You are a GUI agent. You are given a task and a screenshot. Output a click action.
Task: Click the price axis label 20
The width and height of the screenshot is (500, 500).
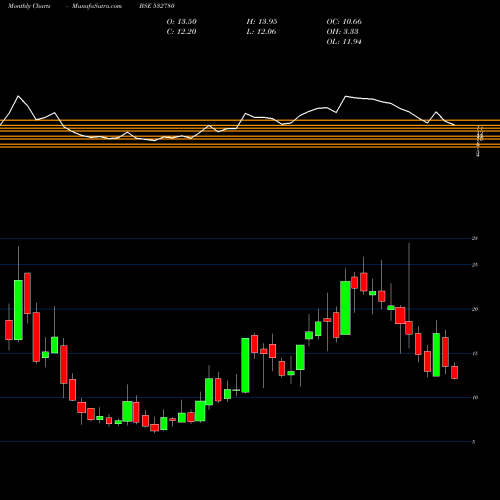pyautogui.click(x=475, y=309)
